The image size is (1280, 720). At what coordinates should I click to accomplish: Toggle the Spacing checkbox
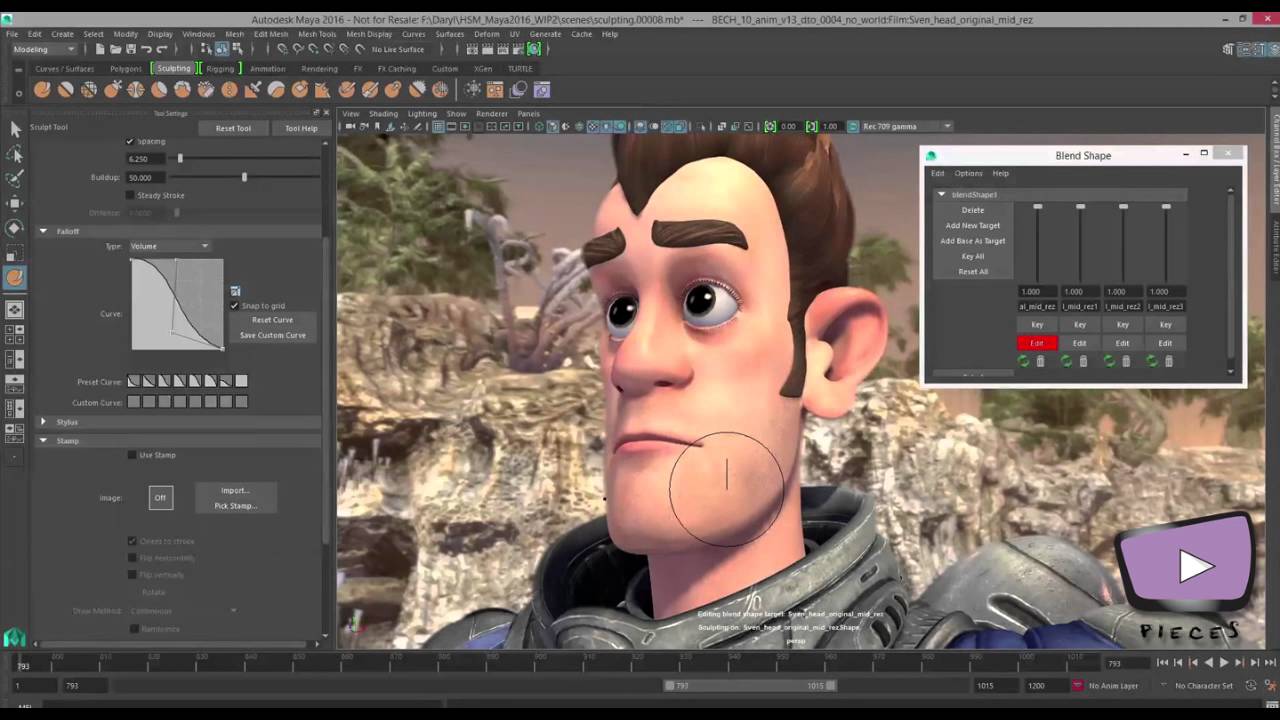pos(130,141)
